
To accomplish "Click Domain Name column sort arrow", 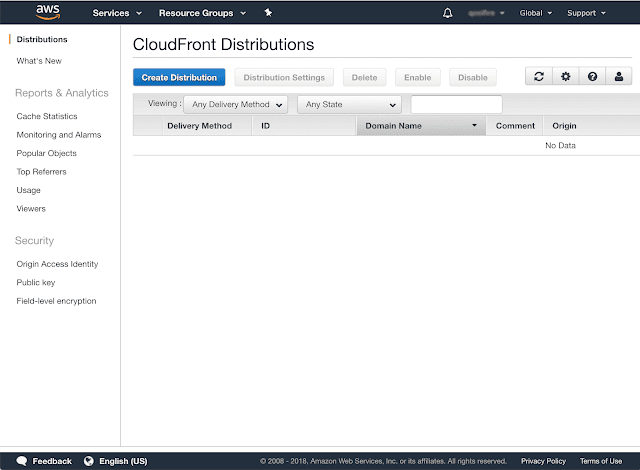I will click(x=474, y=125).
